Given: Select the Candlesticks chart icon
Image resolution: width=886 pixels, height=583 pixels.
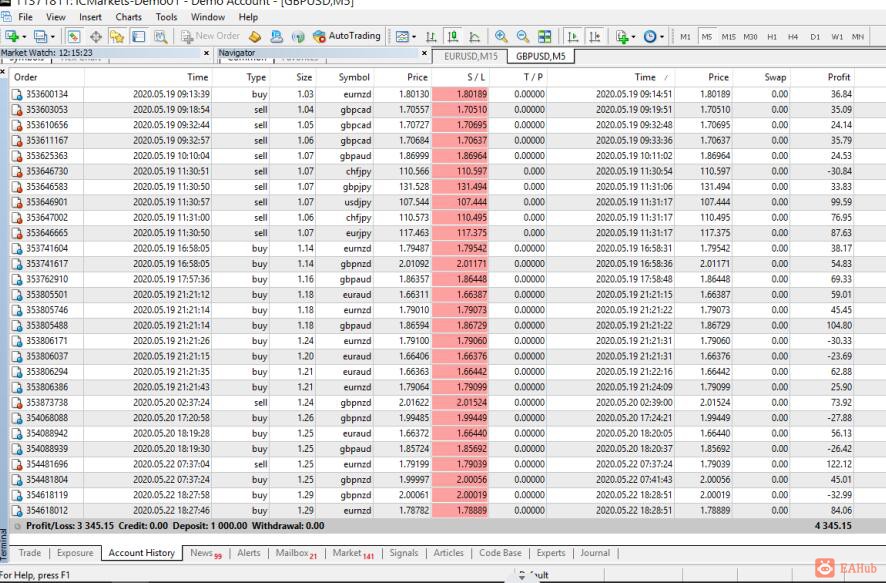Looking at the screenshot, I should (453, 37).
